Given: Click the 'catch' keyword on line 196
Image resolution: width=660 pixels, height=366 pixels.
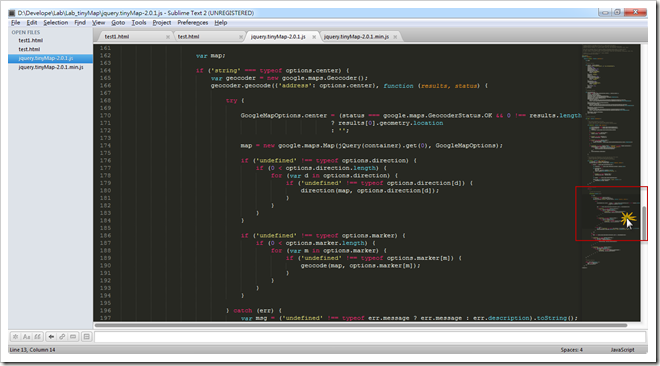Looking at the screenshot, I should 243,310.
